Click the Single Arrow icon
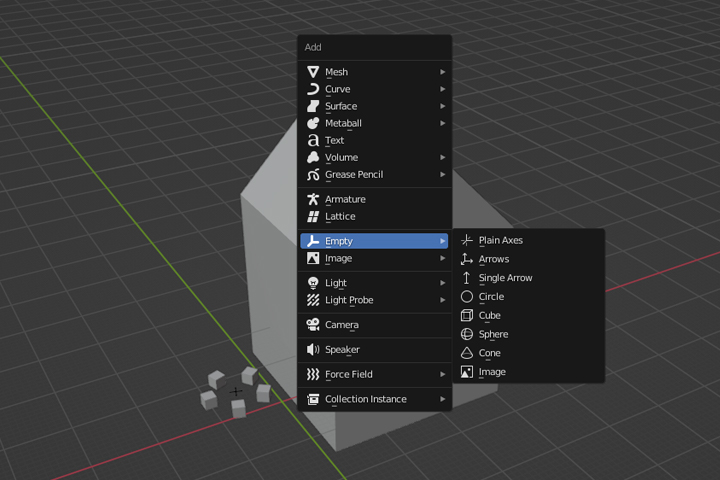 point(467,278)
